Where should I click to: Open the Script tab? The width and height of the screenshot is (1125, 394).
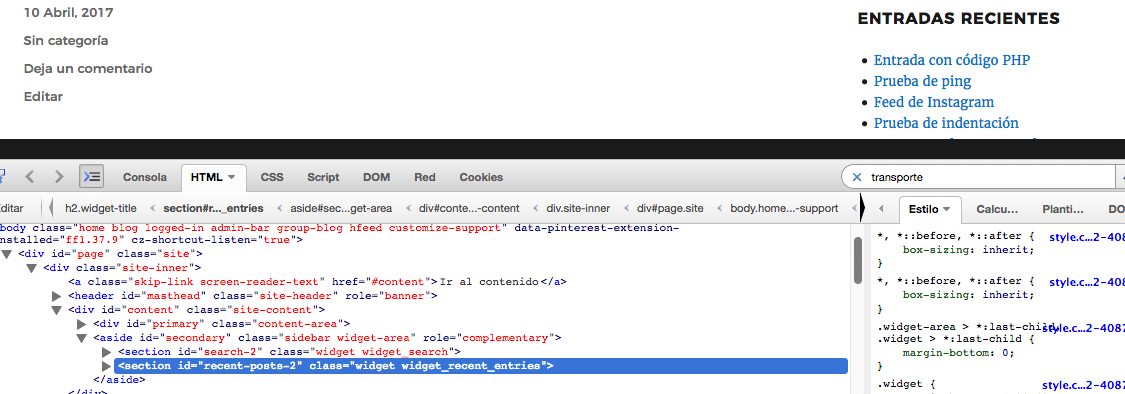tap(323, 177)
